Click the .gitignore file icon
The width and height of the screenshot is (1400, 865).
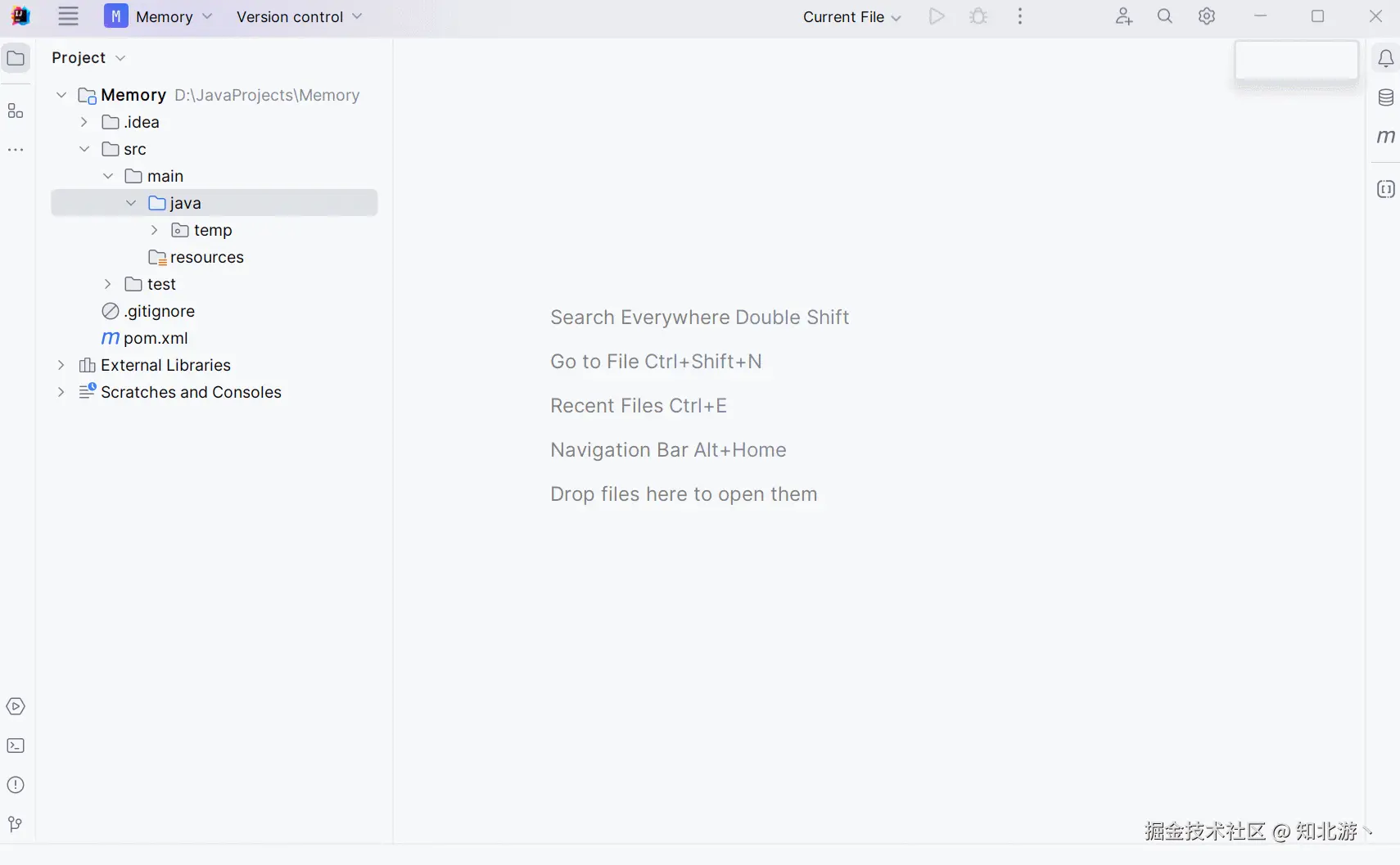[x=111, y=311]
